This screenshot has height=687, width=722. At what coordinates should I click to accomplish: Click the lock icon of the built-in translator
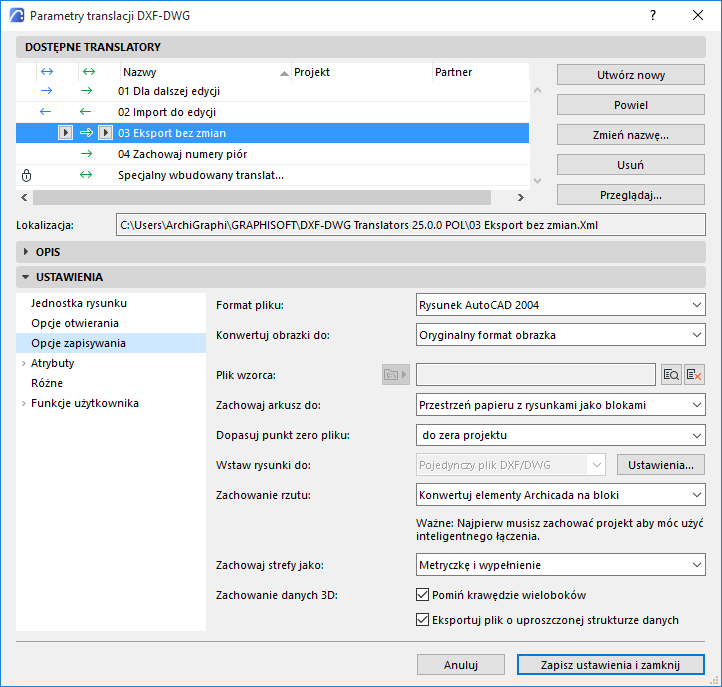coord(27,175)
